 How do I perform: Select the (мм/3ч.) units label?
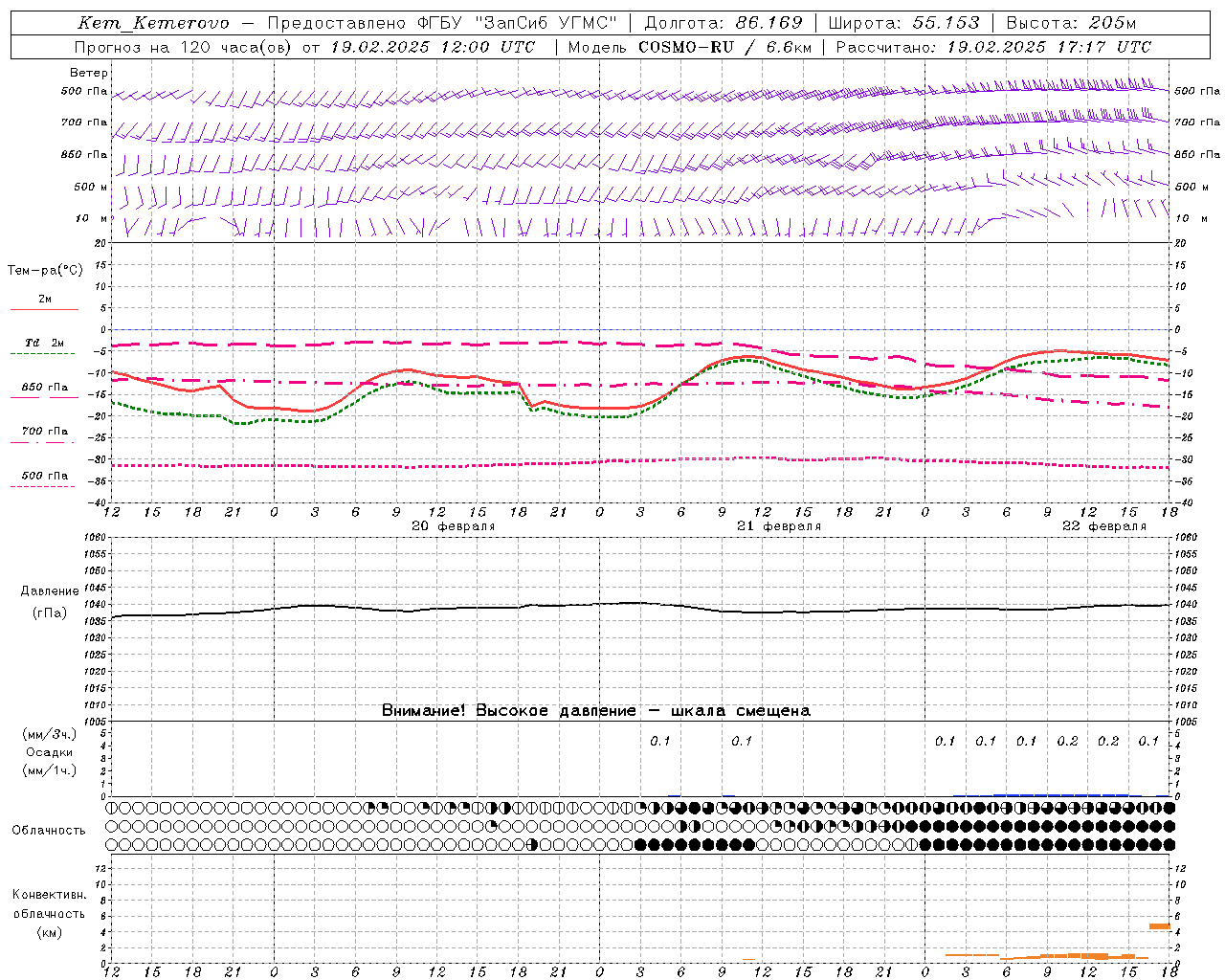(50, 734)
